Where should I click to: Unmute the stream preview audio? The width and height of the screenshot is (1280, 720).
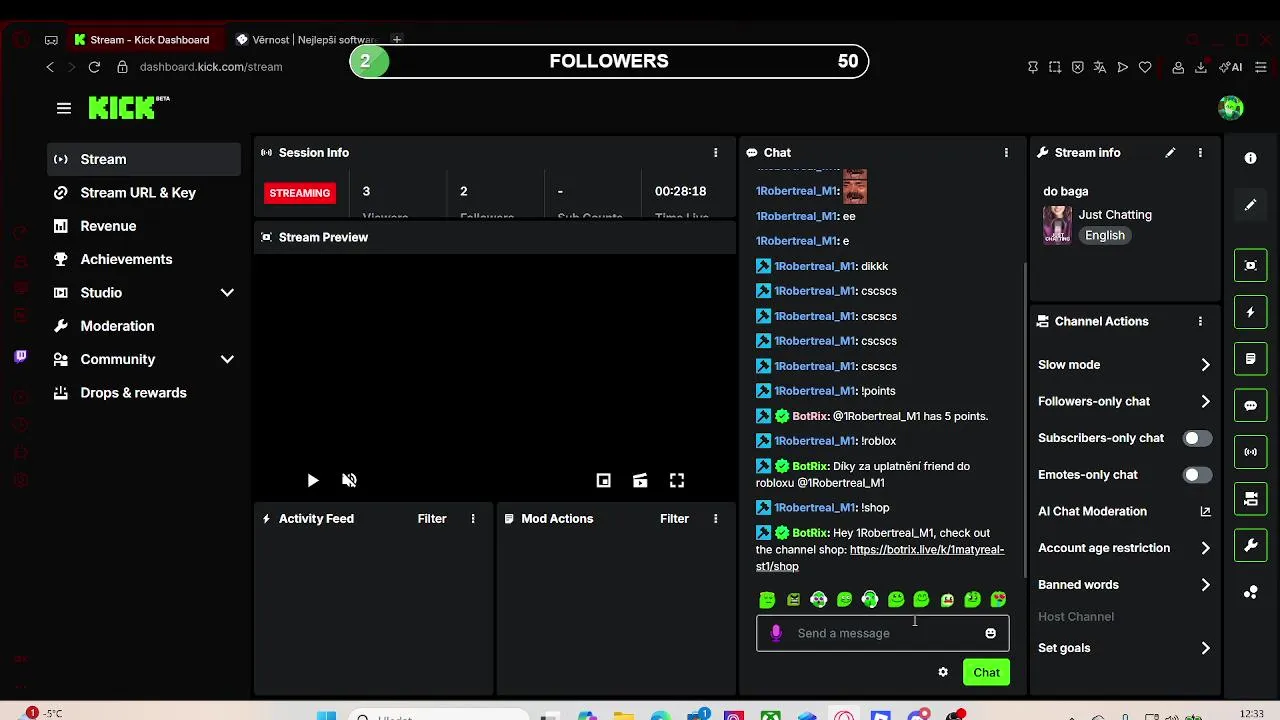(349, 481)
